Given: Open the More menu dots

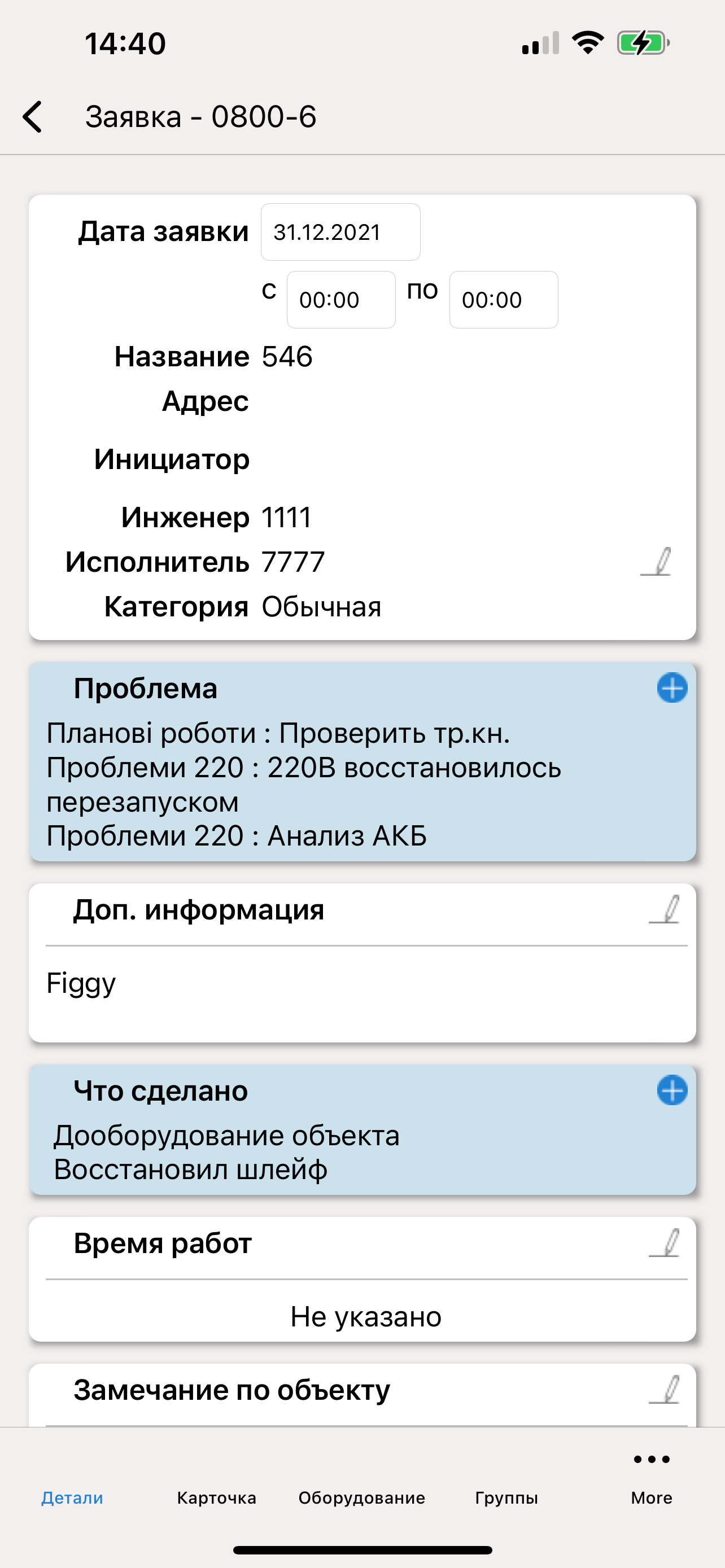Looking at the screenshot, I should coord(652,1459).
